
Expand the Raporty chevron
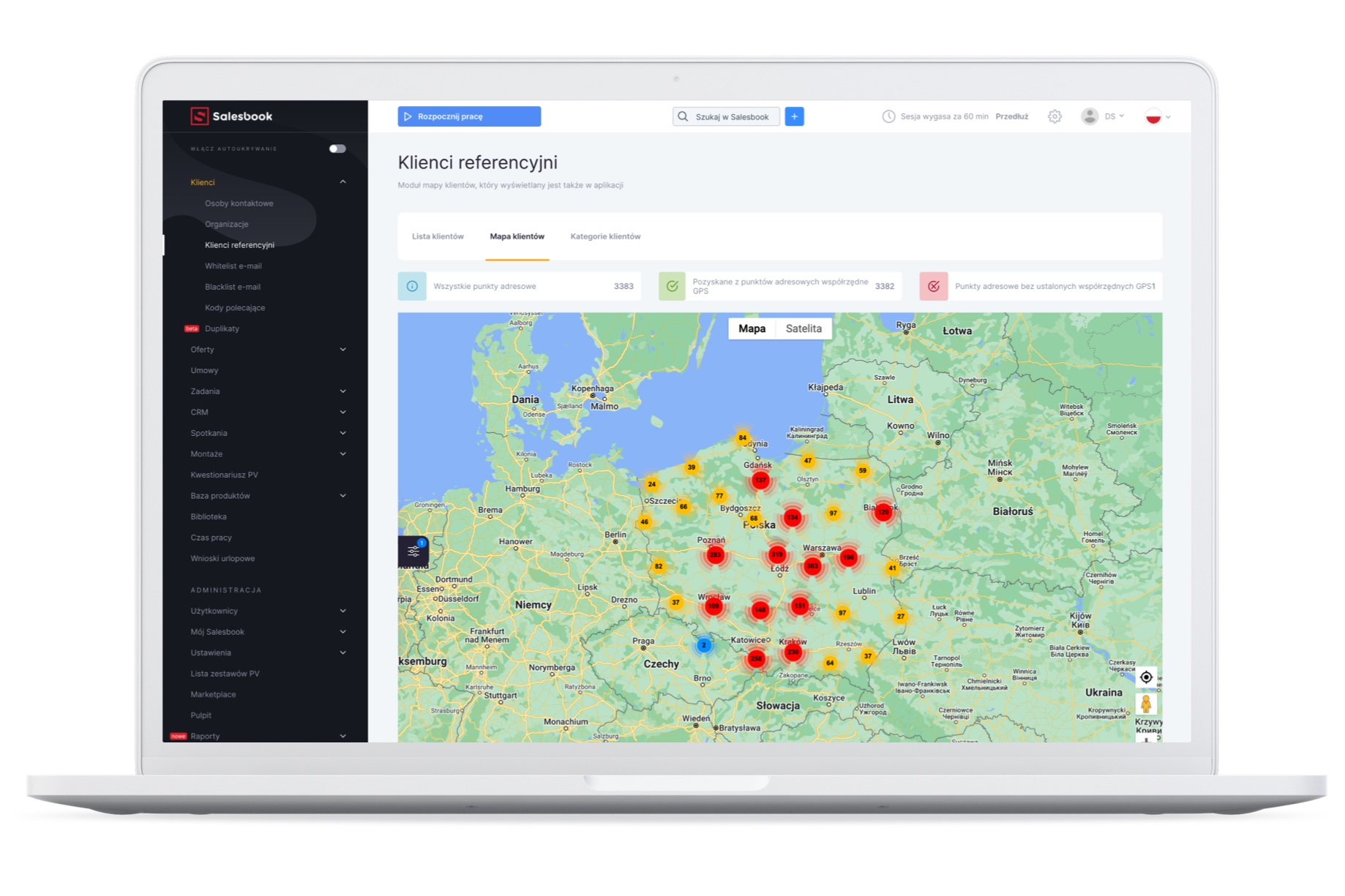[342, 737]
